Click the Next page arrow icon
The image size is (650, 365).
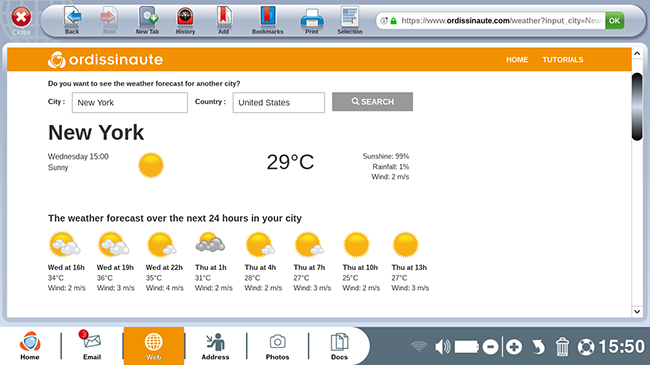[x=109, y=17]
